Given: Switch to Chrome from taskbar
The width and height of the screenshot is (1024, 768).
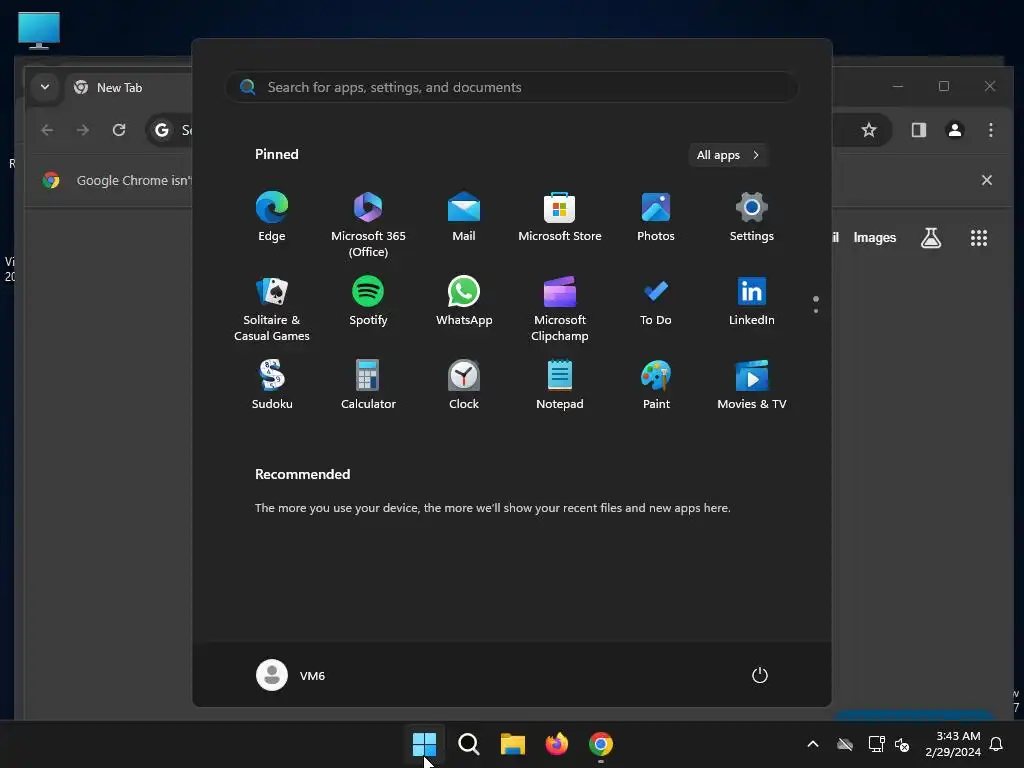Looking at the screenshot, I should point(601,744).
